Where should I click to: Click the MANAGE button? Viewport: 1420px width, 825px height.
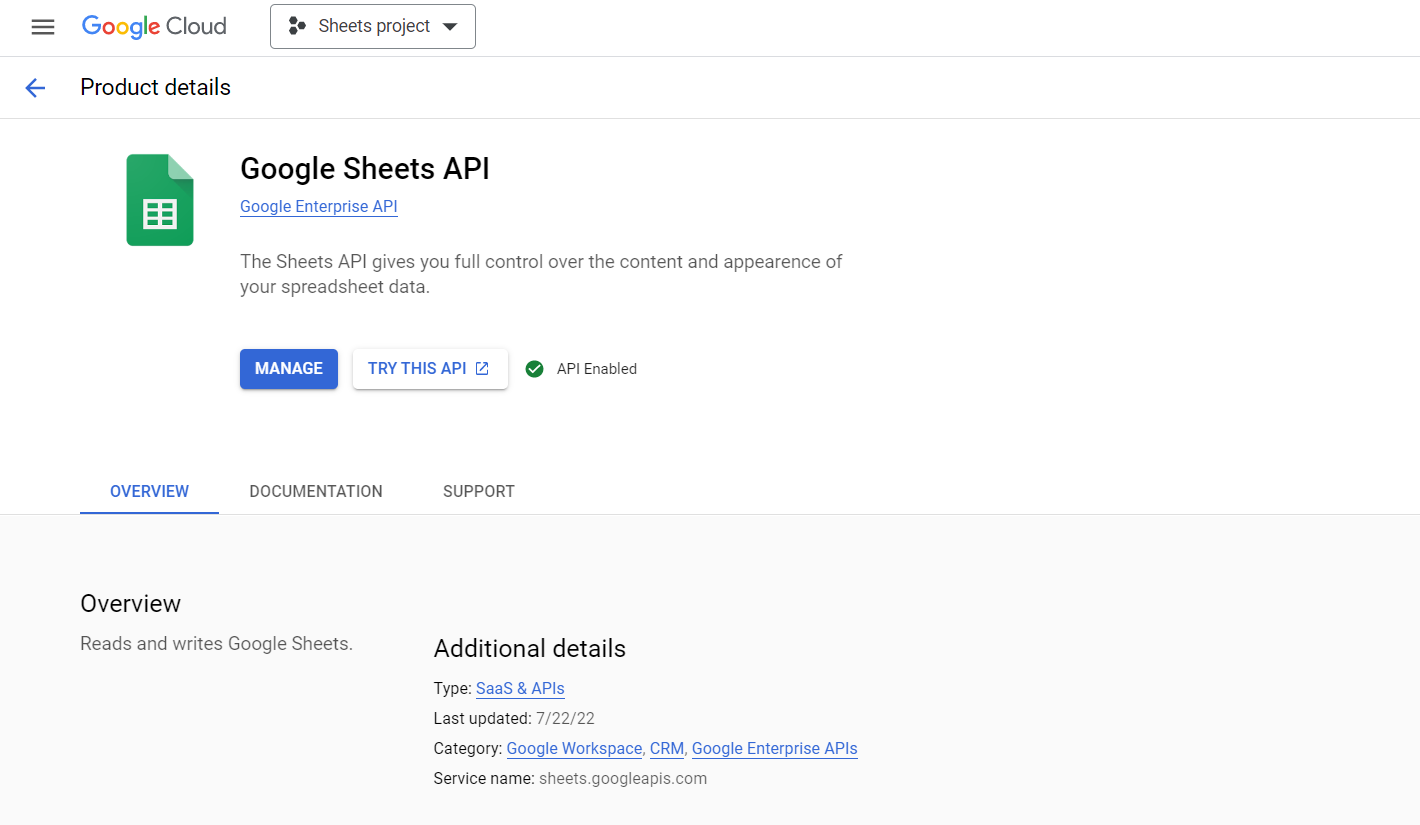point(288,368)
